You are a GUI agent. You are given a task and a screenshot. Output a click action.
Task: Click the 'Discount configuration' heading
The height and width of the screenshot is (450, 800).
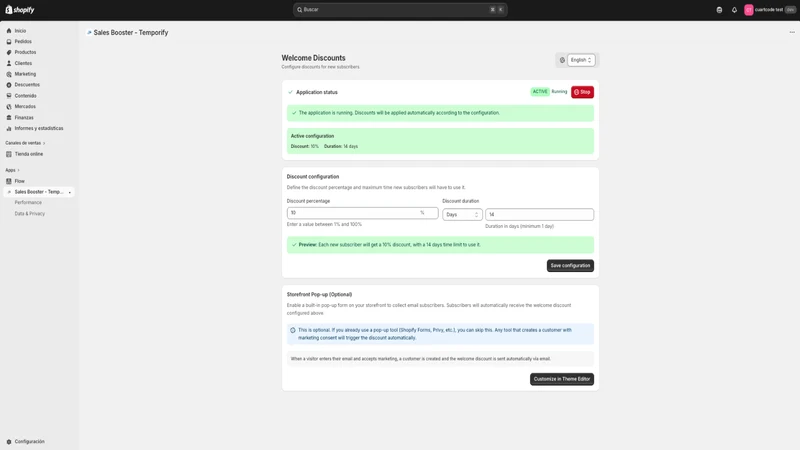point(313,177)
